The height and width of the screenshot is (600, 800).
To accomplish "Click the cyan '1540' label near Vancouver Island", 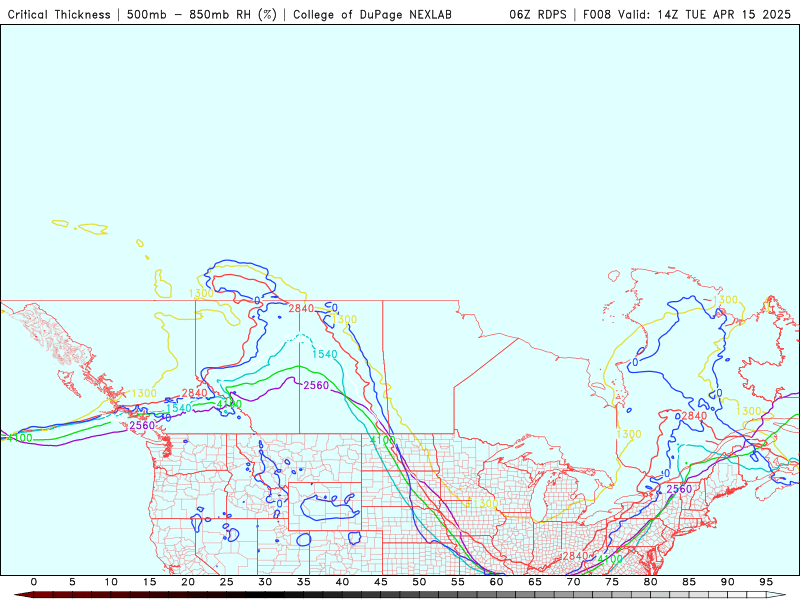I will click(179, 408).
